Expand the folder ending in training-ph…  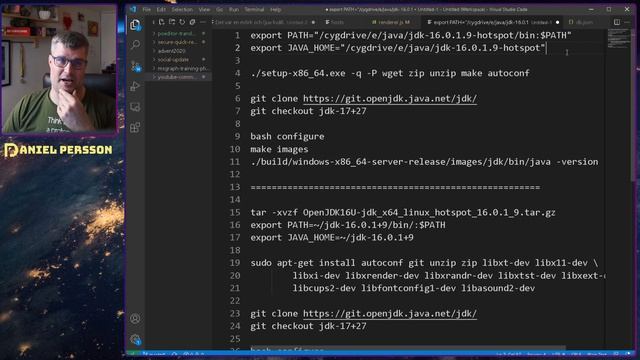179,69
